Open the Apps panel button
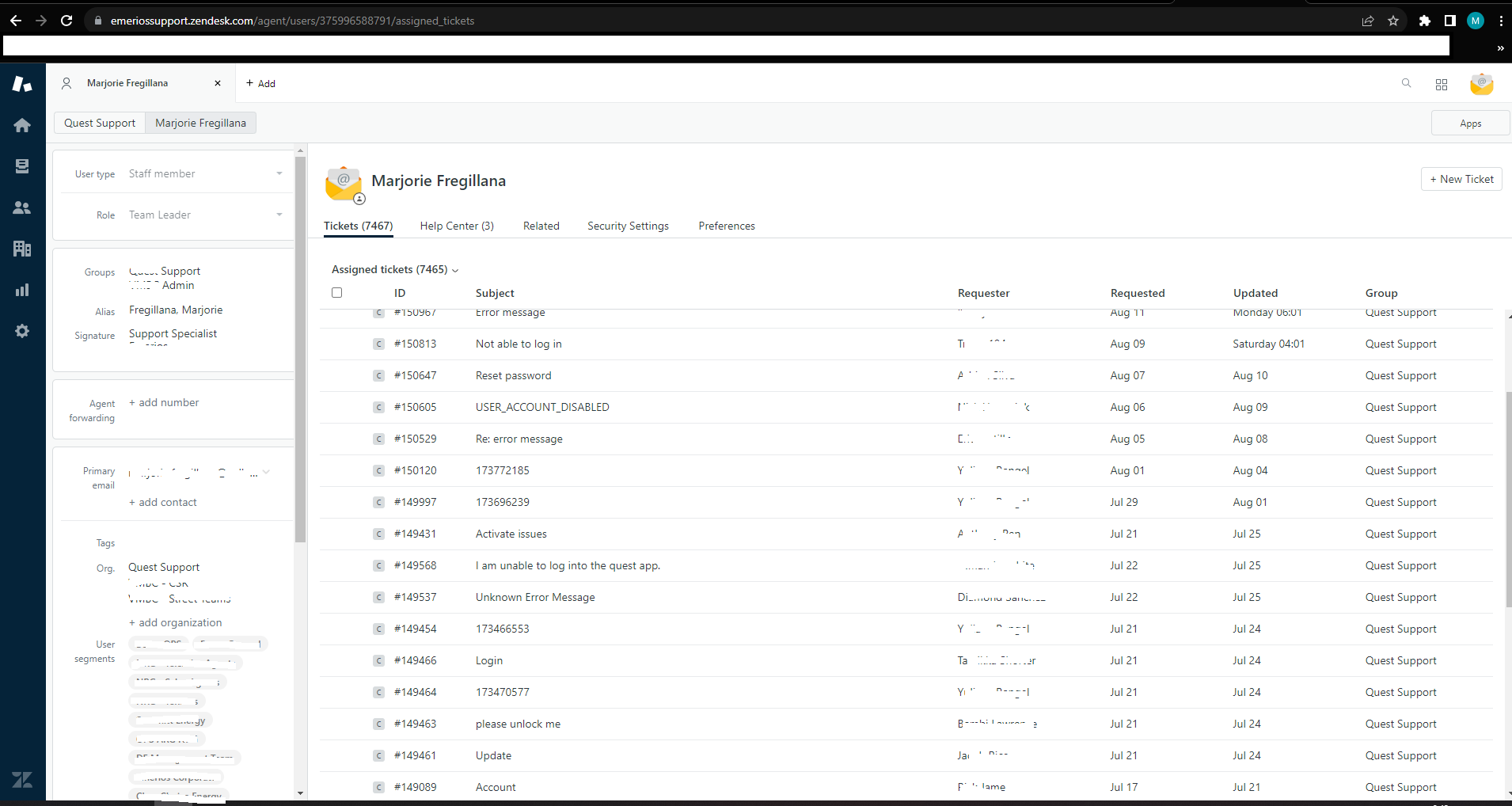The height and width of the screenshot is (806, 1512). click(1470, 124)
